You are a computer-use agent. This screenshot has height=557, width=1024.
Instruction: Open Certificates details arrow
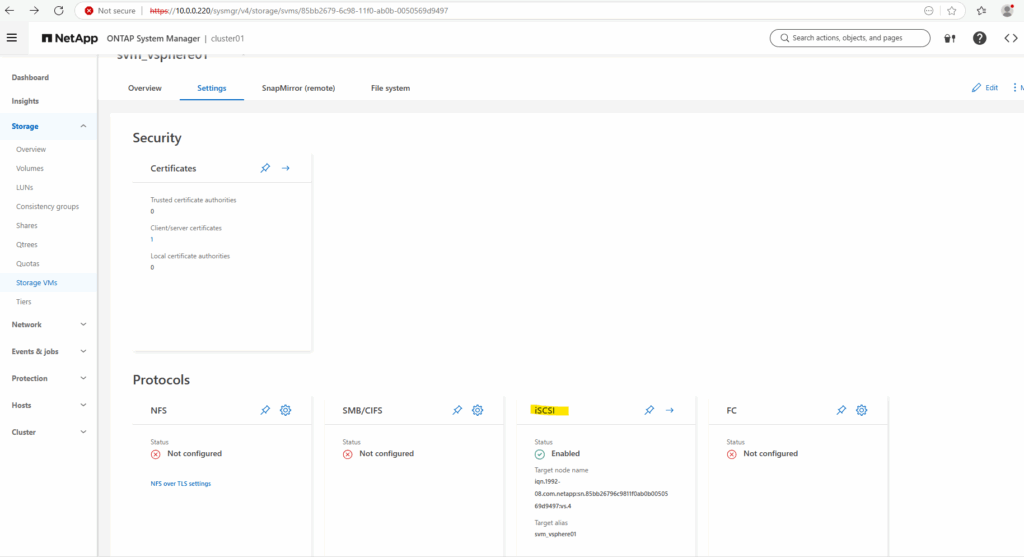(x=285, y=168)
